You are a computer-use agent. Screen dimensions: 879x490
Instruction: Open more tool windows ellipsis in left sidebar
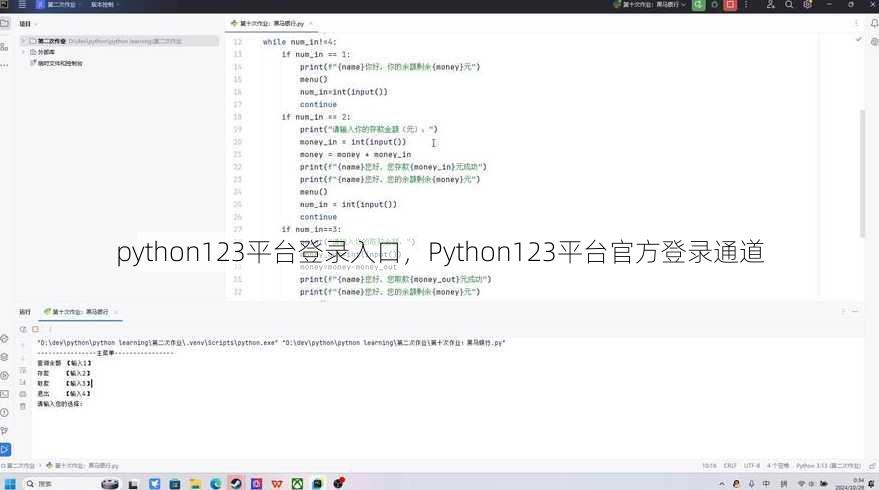(x=4, y=66)
